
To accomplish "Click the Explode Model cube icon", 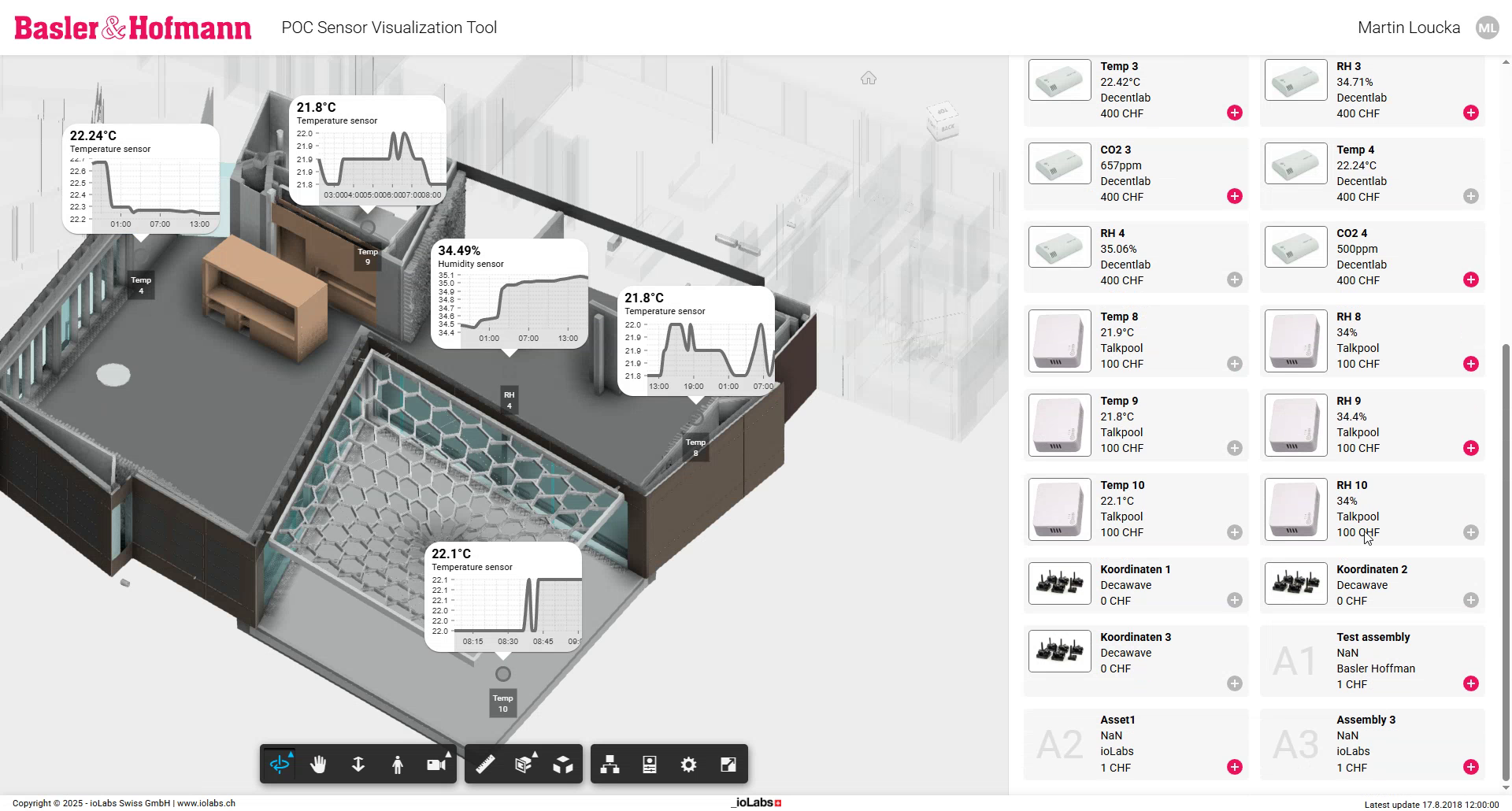I will pyautogui.click(x=563, y=765).
